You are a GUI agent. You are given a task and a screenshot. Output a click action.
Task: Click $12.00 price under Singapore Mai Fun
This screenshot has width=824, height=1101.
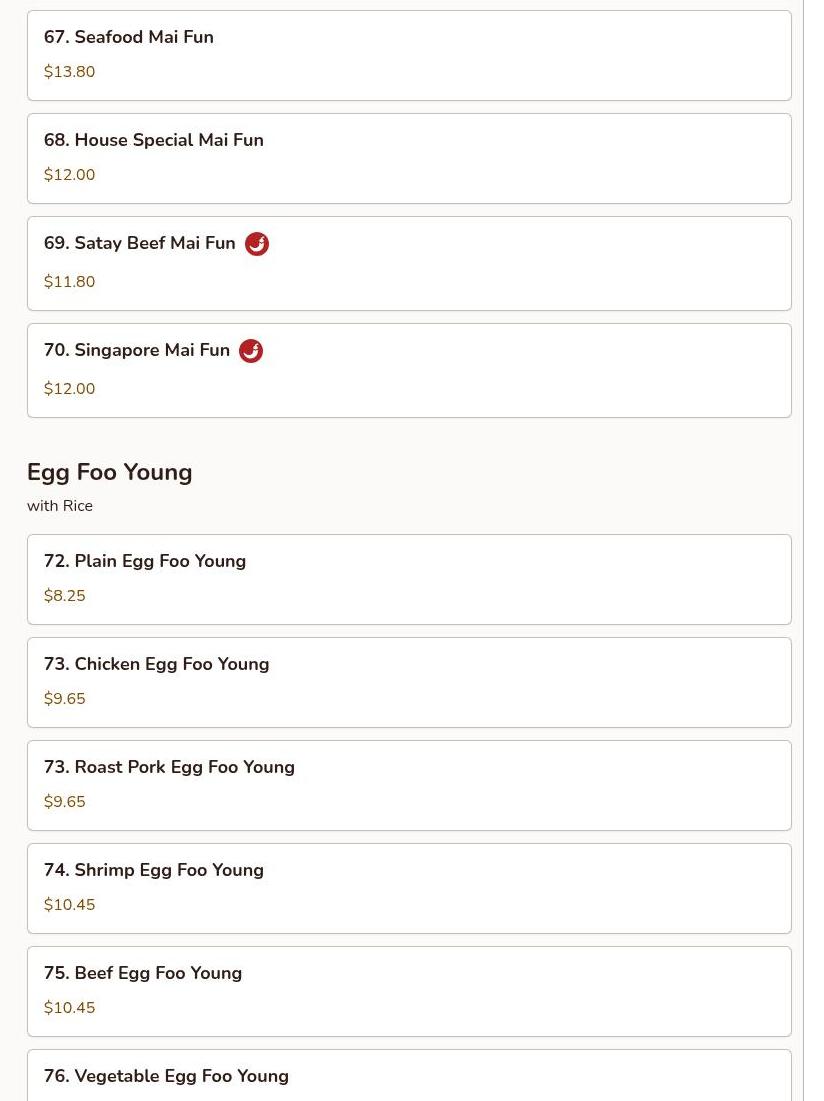point(69,389)
